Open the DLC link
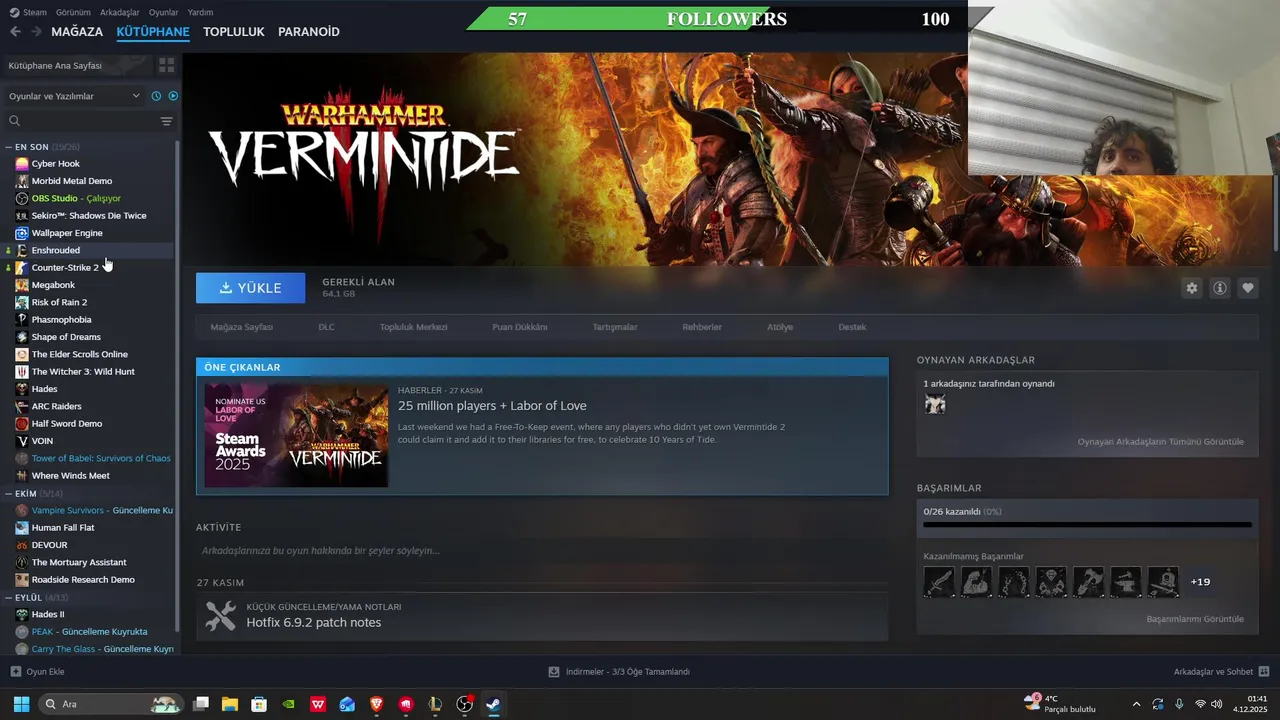The width and height of the screenshot is (1280, 720). point(326,327)
